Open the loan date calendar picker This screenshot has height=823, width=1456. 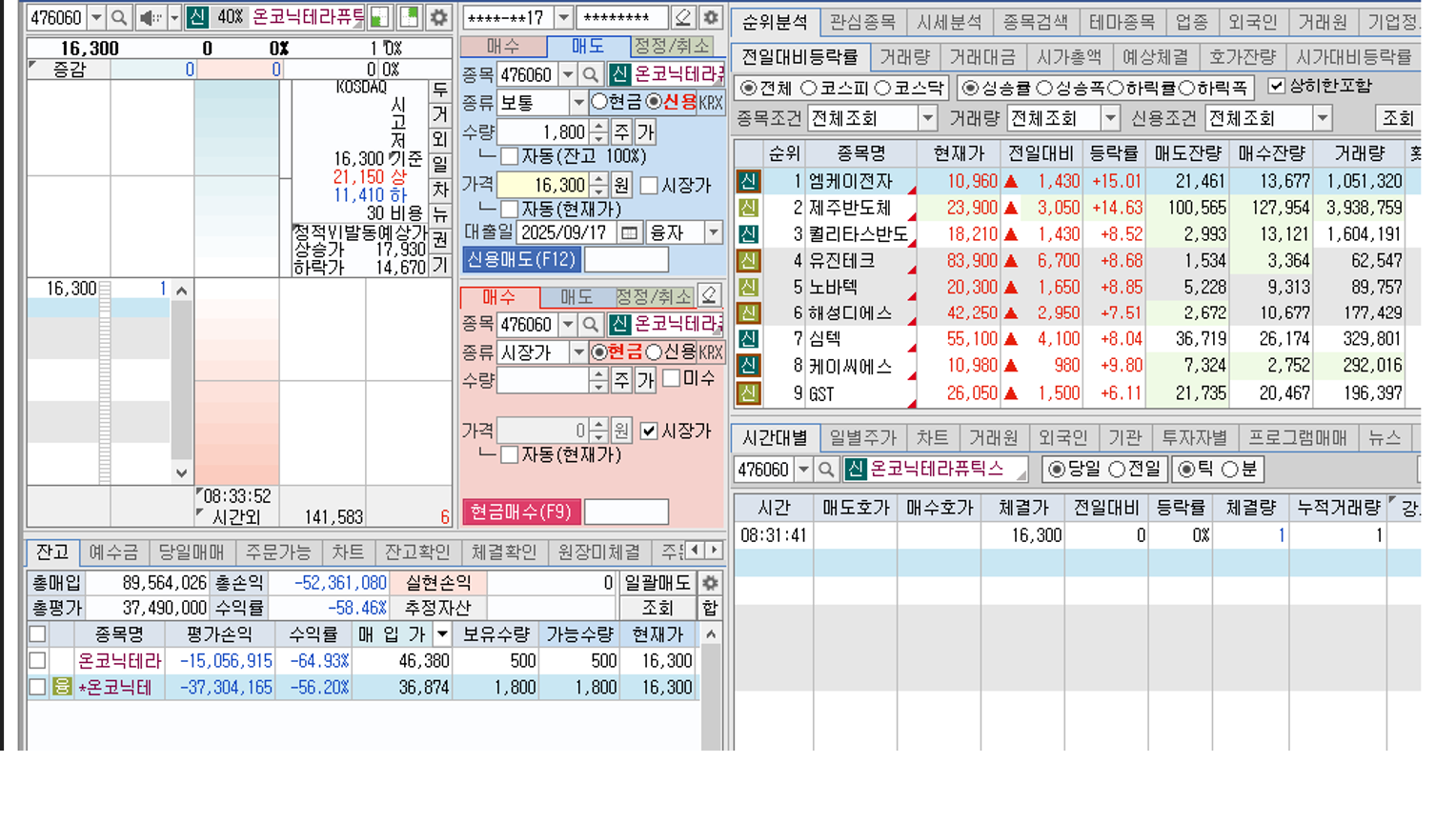coord(629,232)
